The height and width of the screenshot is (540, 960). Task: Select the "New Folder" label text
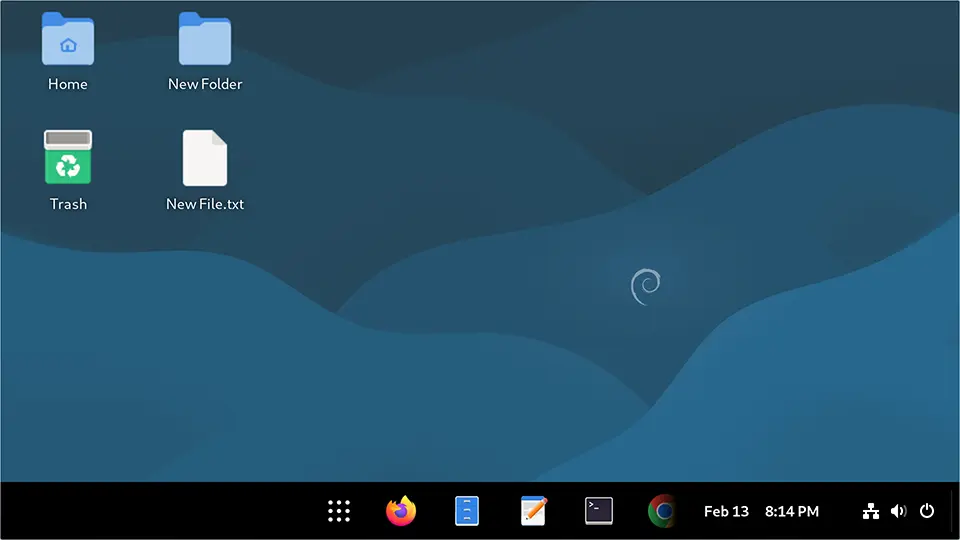click(x=205, y=84)
